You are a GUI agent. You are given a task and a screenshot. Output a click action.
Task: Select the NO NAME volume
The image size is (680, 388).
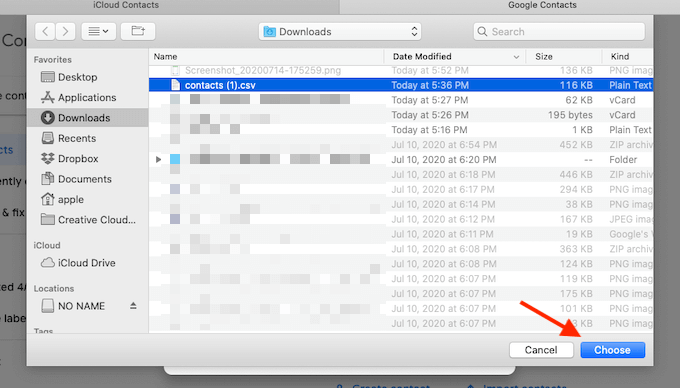click(82, 306)
